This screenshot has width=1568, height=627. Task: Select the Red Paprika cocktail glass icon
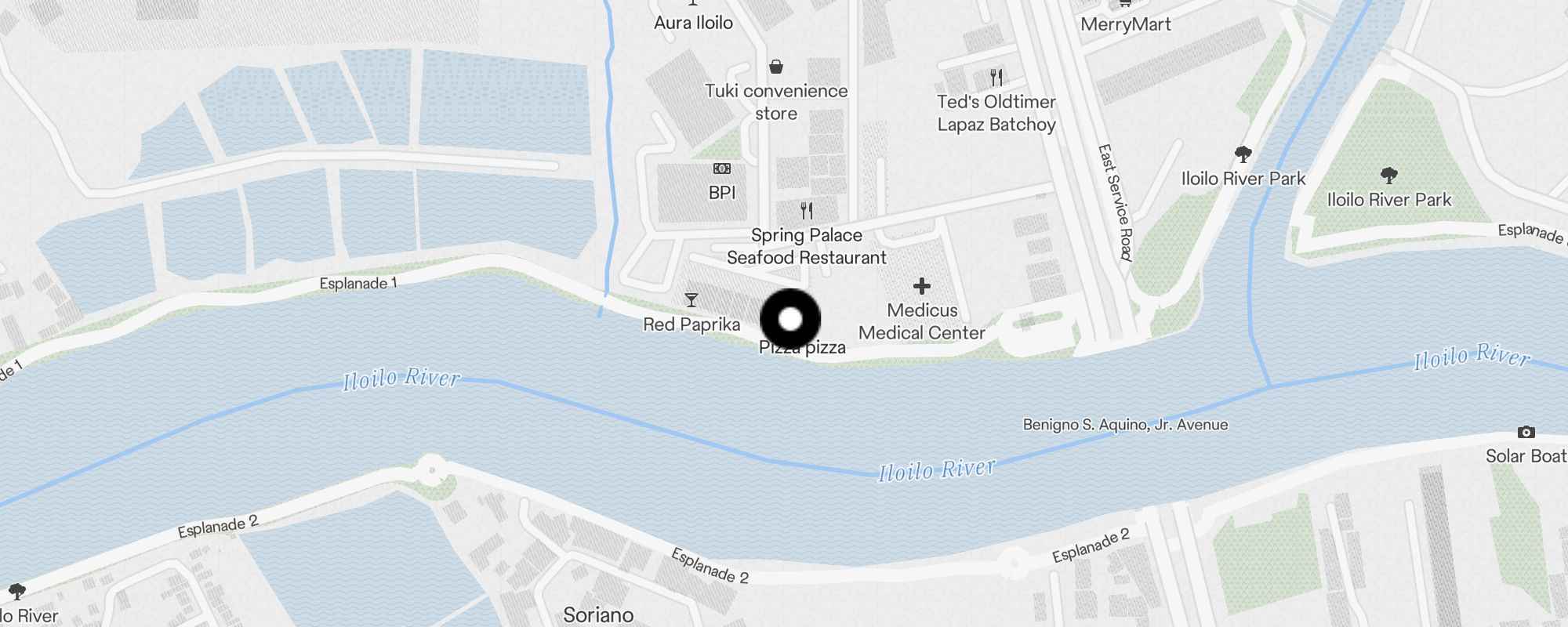pyautogui.click(x=691, y=300)
